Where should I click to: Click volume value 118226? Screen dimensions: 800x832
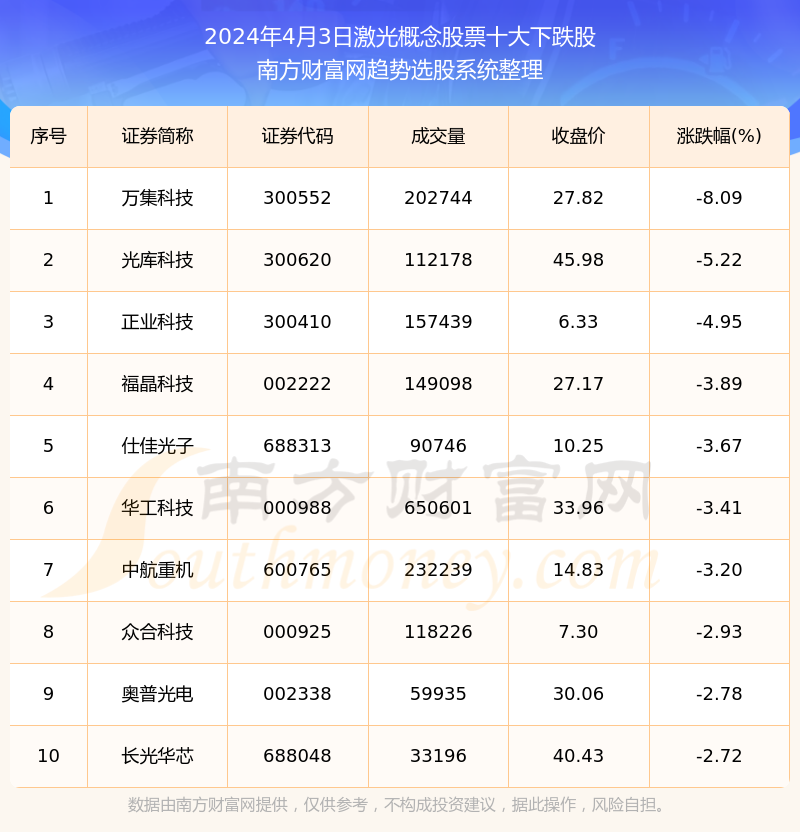point(438,632)
